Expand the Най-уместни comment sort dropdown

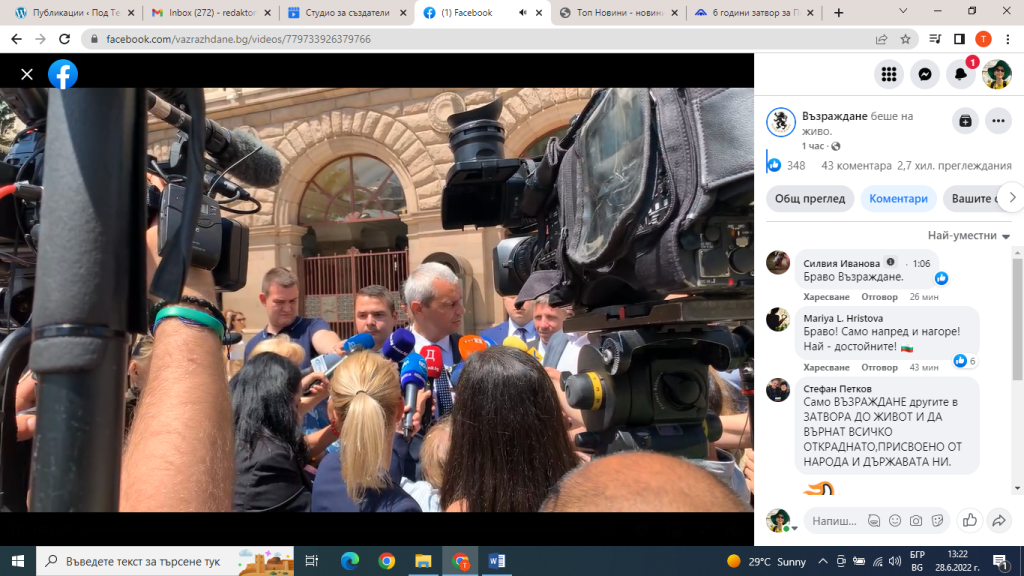tap(969, 236)
